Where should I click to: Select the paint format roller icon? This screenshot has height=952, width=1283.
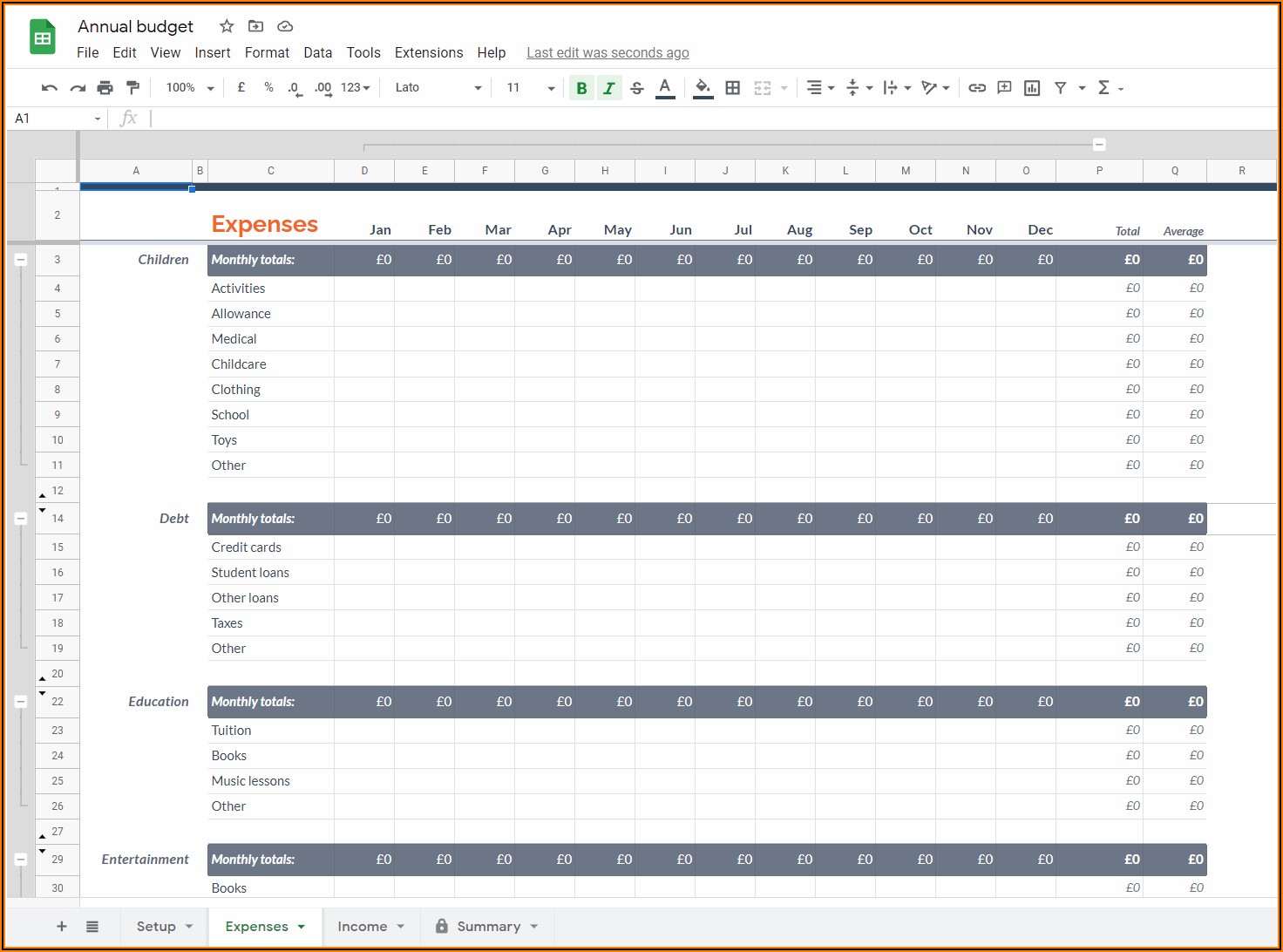point(132,88)
